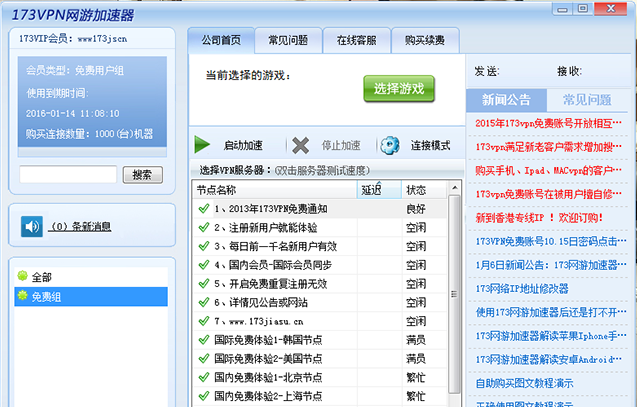The height and width of the screenshot is (407, 637).
Task: Open news 173VPN免费账号10.15日密码
Action: coord(551,241)
